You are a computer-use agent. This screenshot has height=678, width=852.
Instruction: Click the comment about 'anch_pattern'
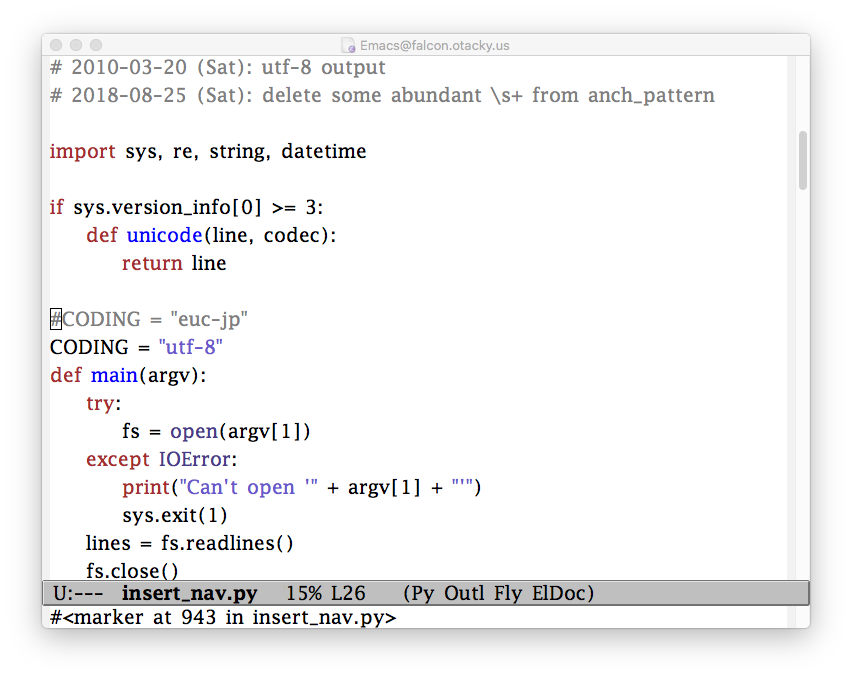(x=383, y=96)
